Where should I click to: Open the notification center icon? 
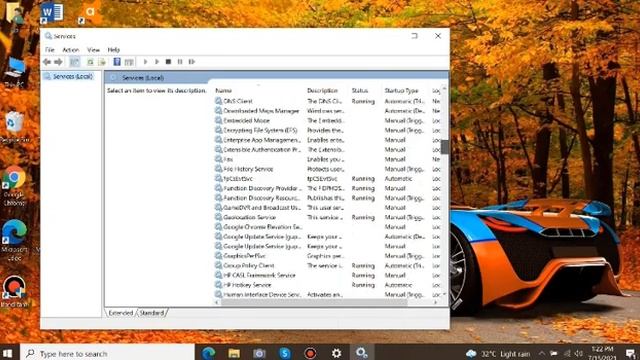(x=630, y=354)
